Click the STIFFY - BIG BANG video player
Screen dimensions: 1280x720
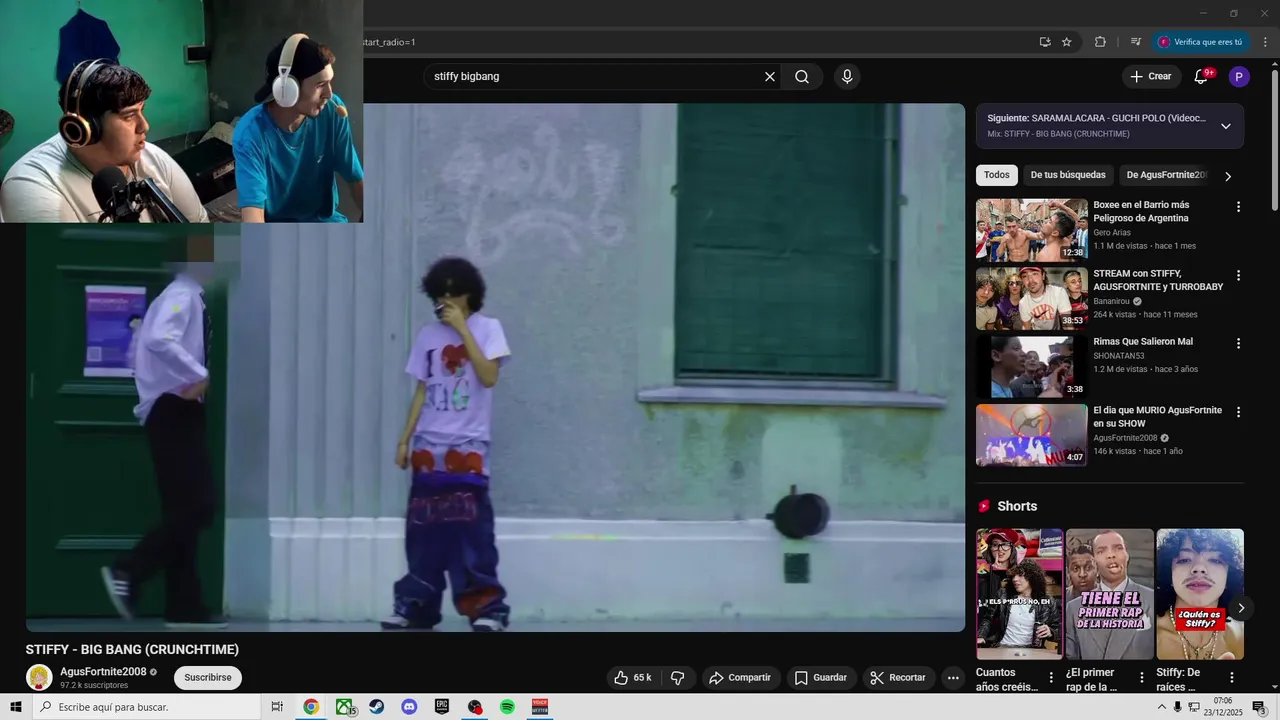pos(495,367)
